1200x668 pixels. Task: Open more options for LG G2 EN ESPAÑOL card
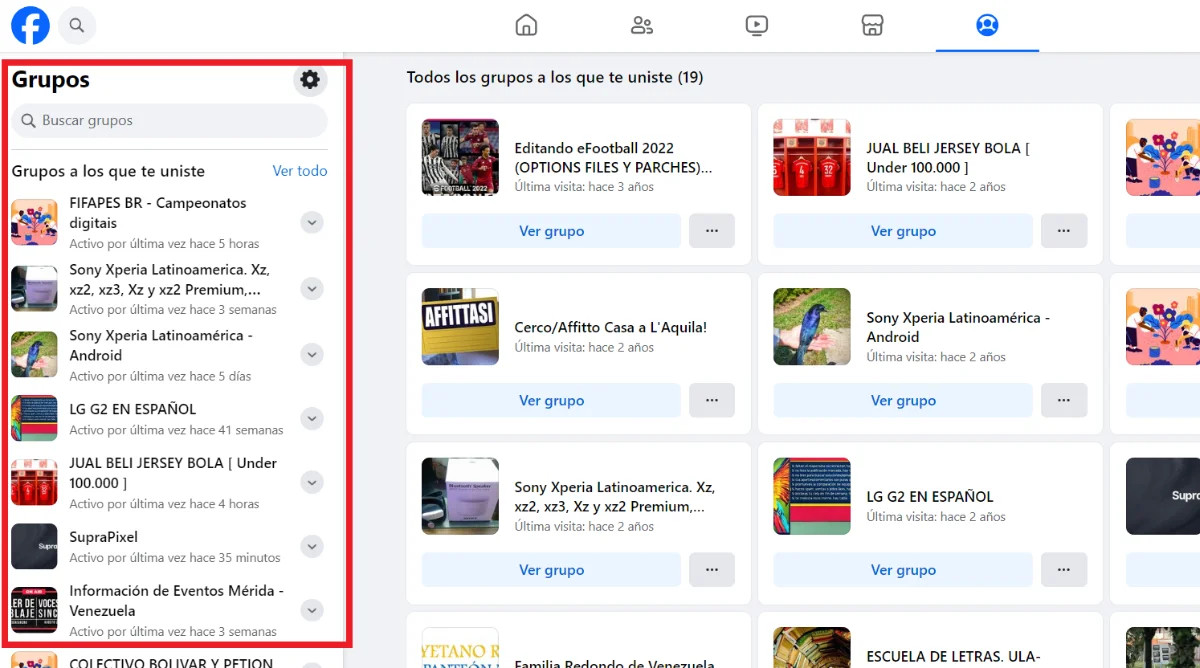(x=1064, y=570)
